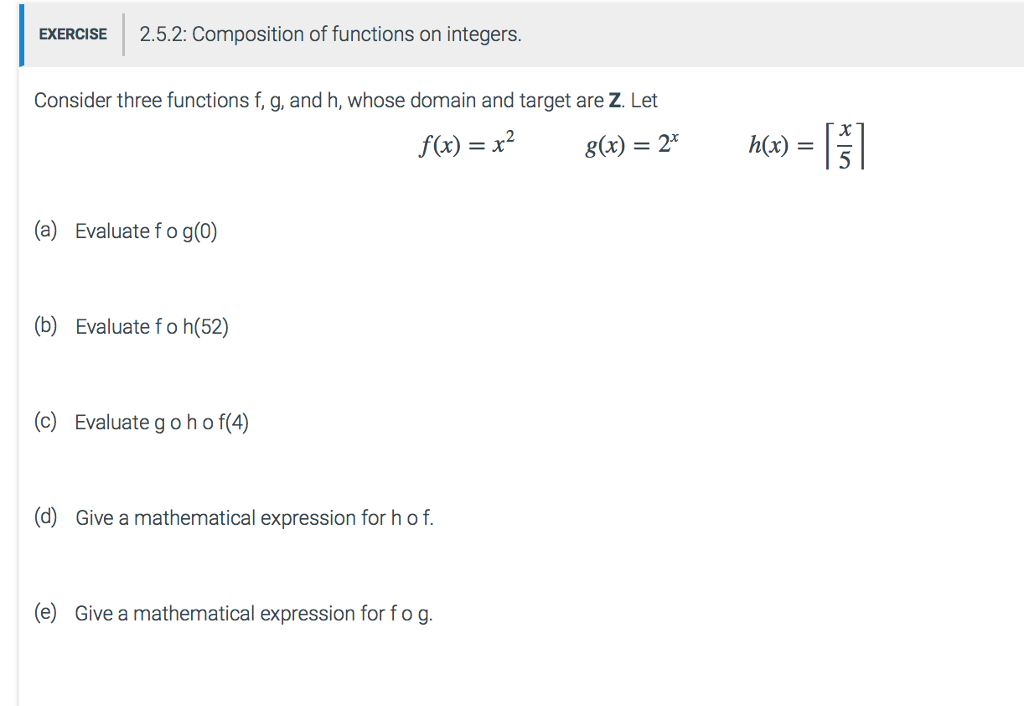Click the bold Z symbol in the intro sentence
Screen dimensions: 1024x706
615,101
